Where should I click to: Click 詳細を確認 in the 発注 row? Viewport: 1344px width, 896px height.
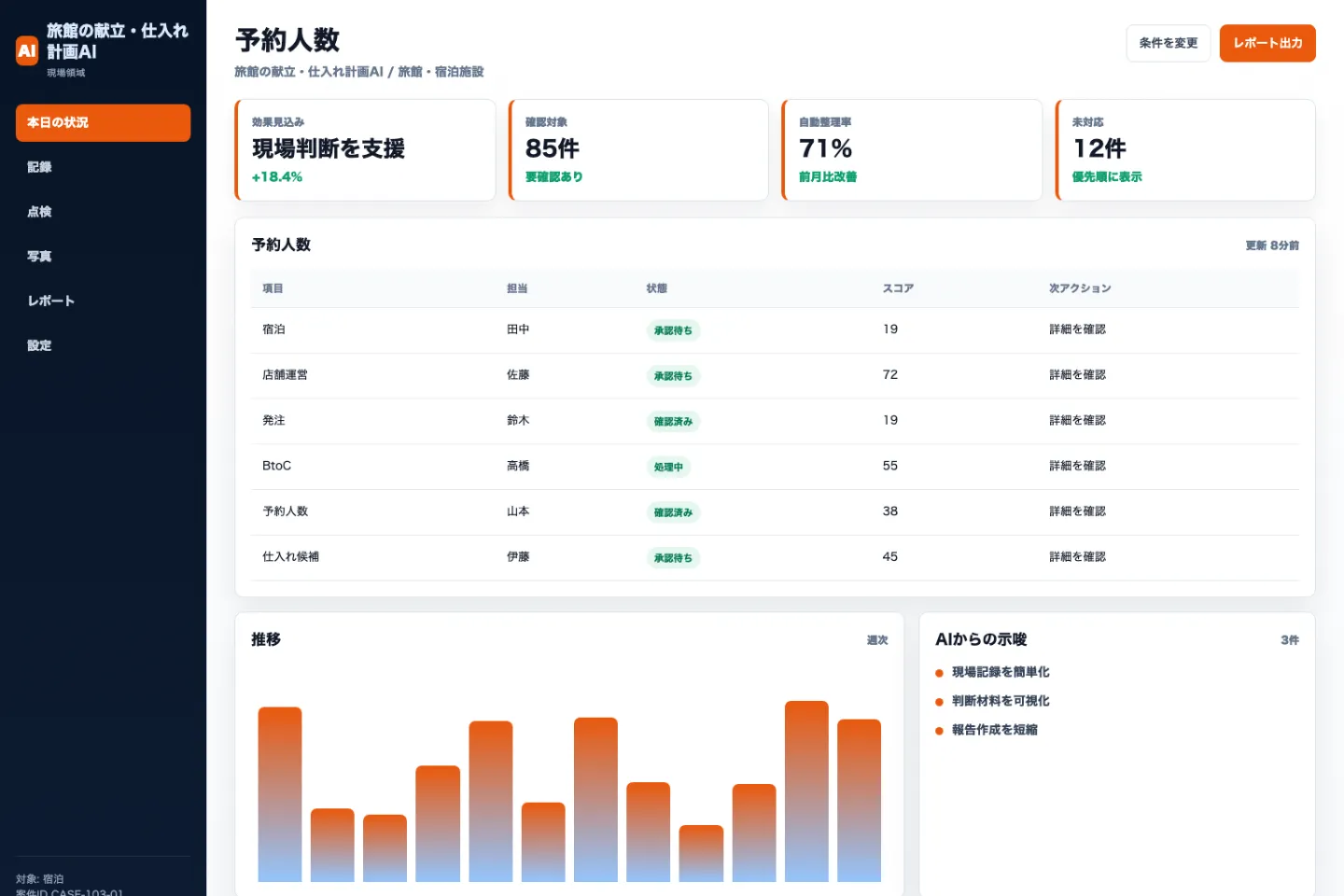(1077, 421)
